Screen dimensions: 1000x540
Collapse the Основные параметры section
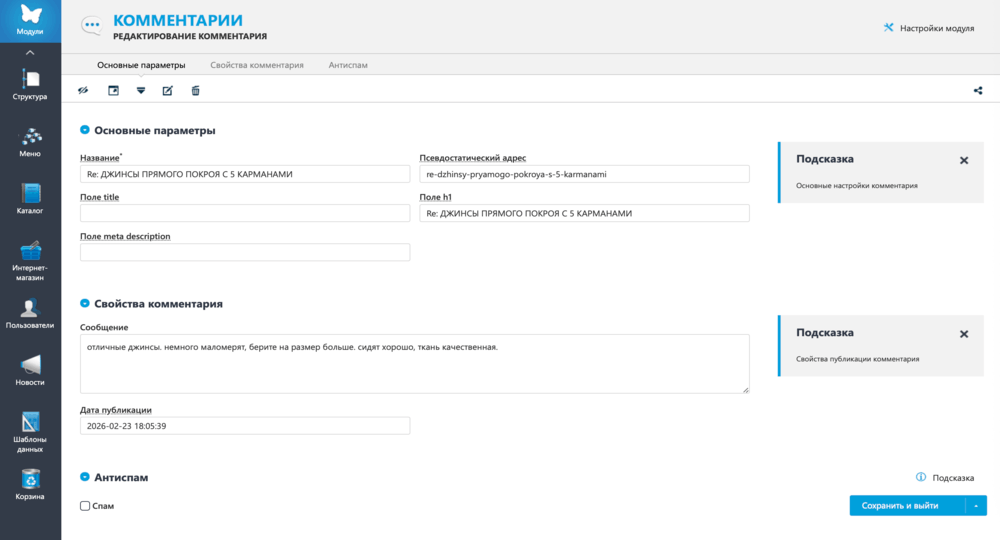click(85, 130)
